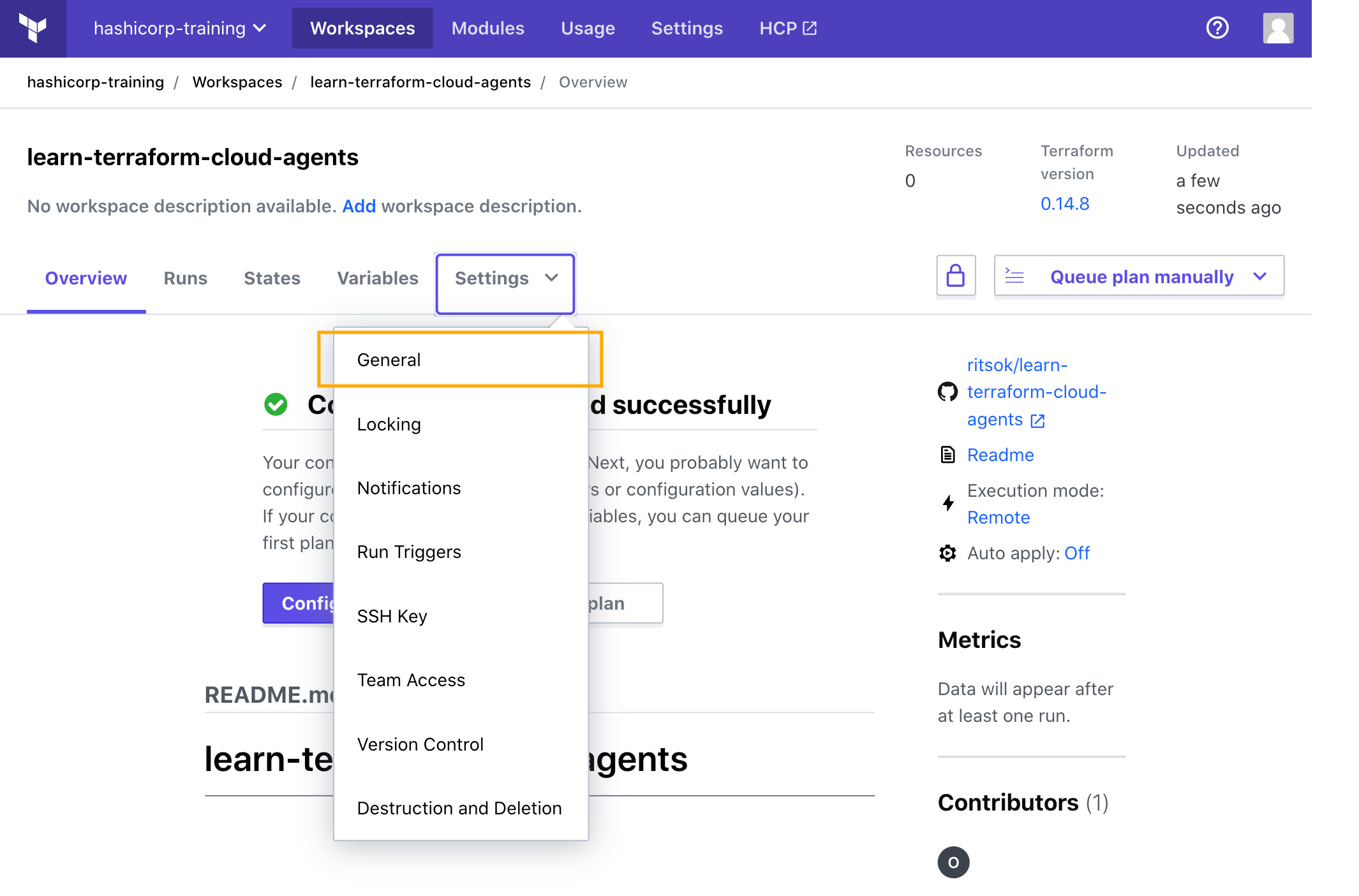The height and width of the screenshot is (896, 1359).
Task: Open the Modules section in top navigation
Action: click(x=487, y=27)
